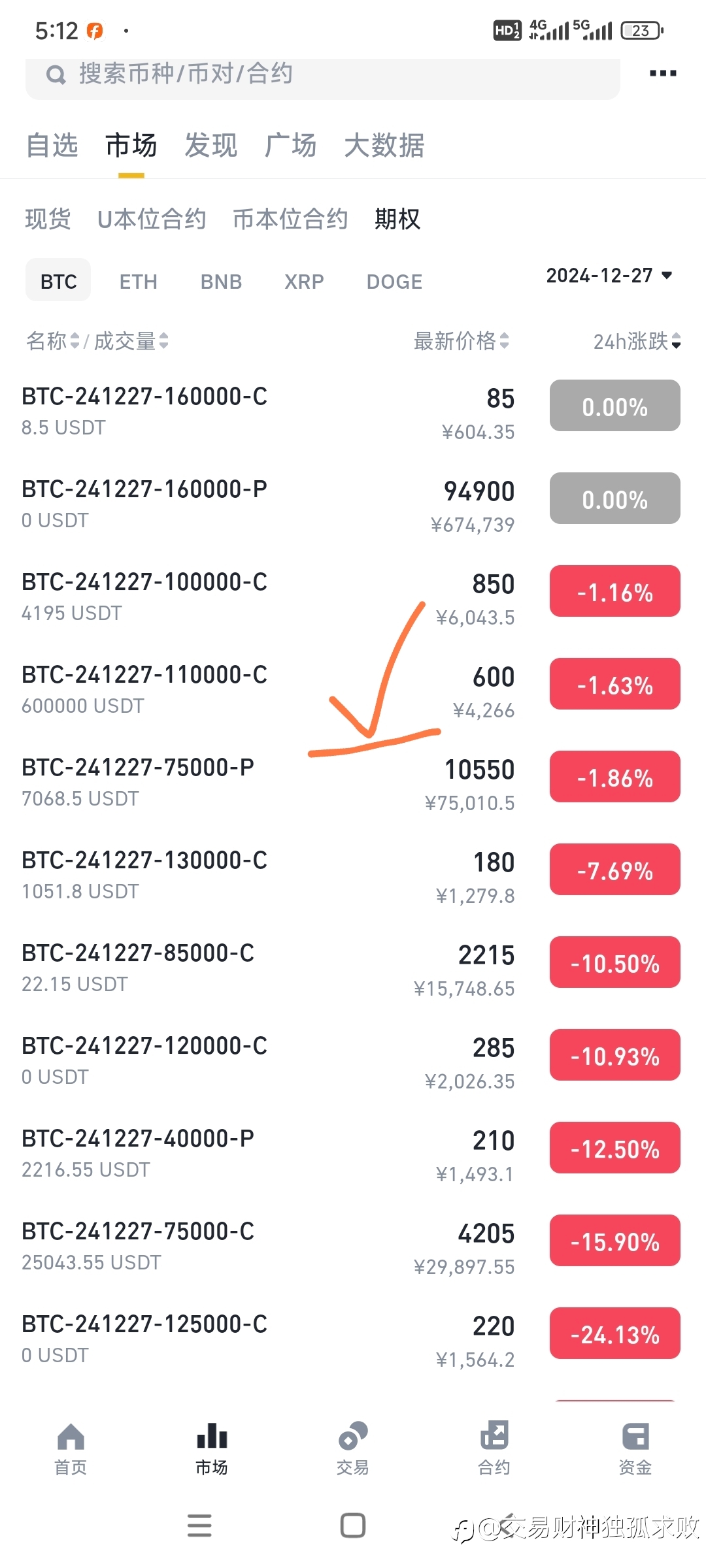Open BTC-241227-75000-P option row
The height and width of the screenshot is (1568, 706).
[x=353, y=783]
